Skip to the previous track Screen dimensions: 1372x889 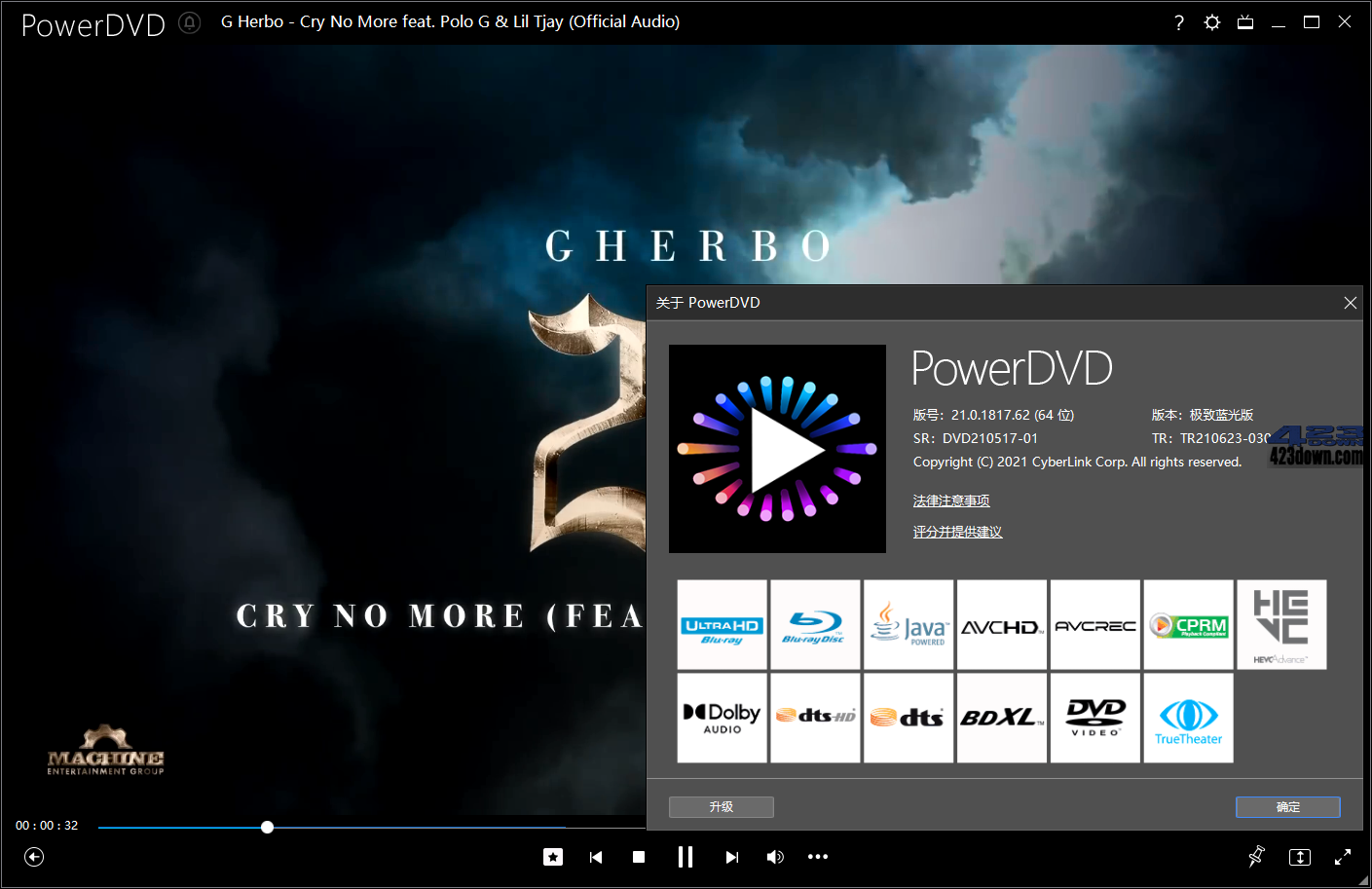click(x=596, y=857)
